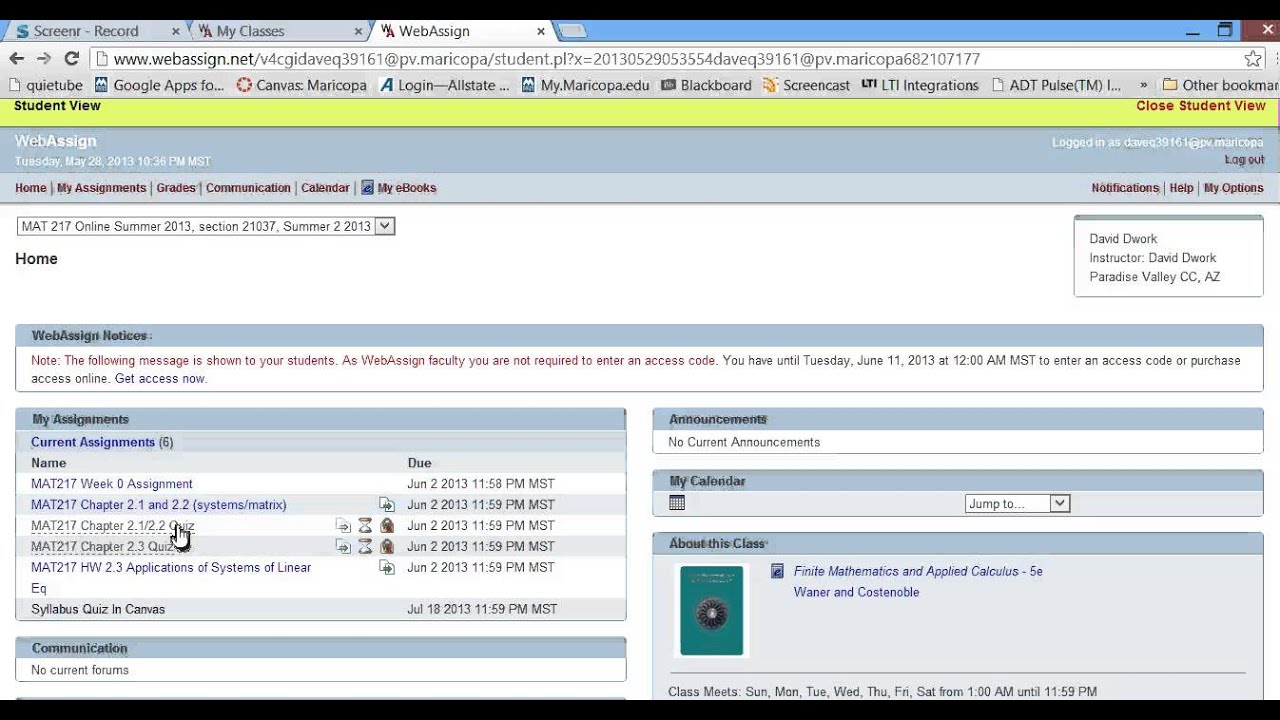Go back with browser back arrow

point(16,59)
